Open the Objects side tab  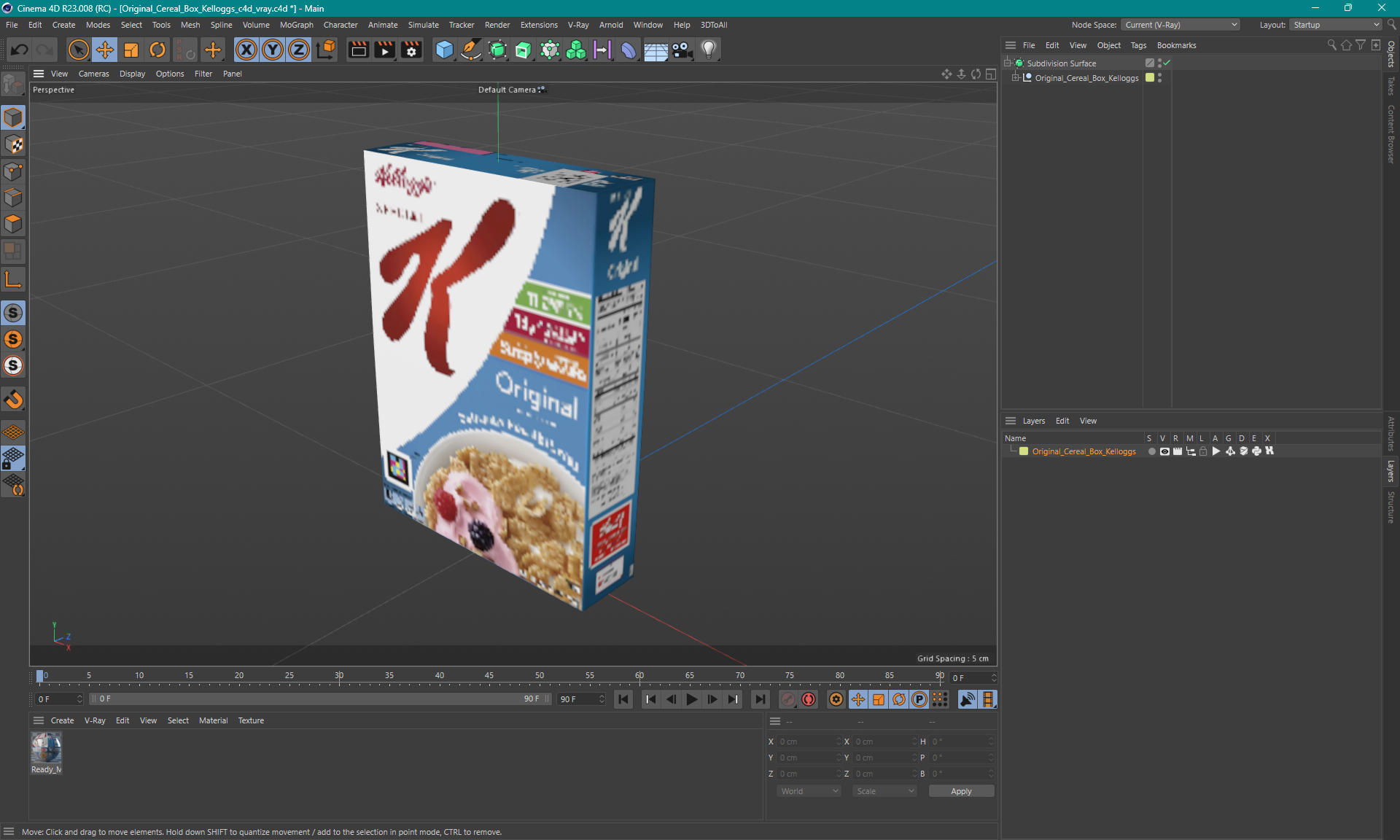(1391, 54)
